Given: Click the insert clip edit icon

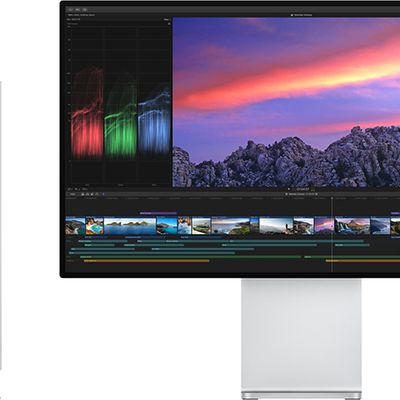Looking at the screenshot, I should coord(87,194).
